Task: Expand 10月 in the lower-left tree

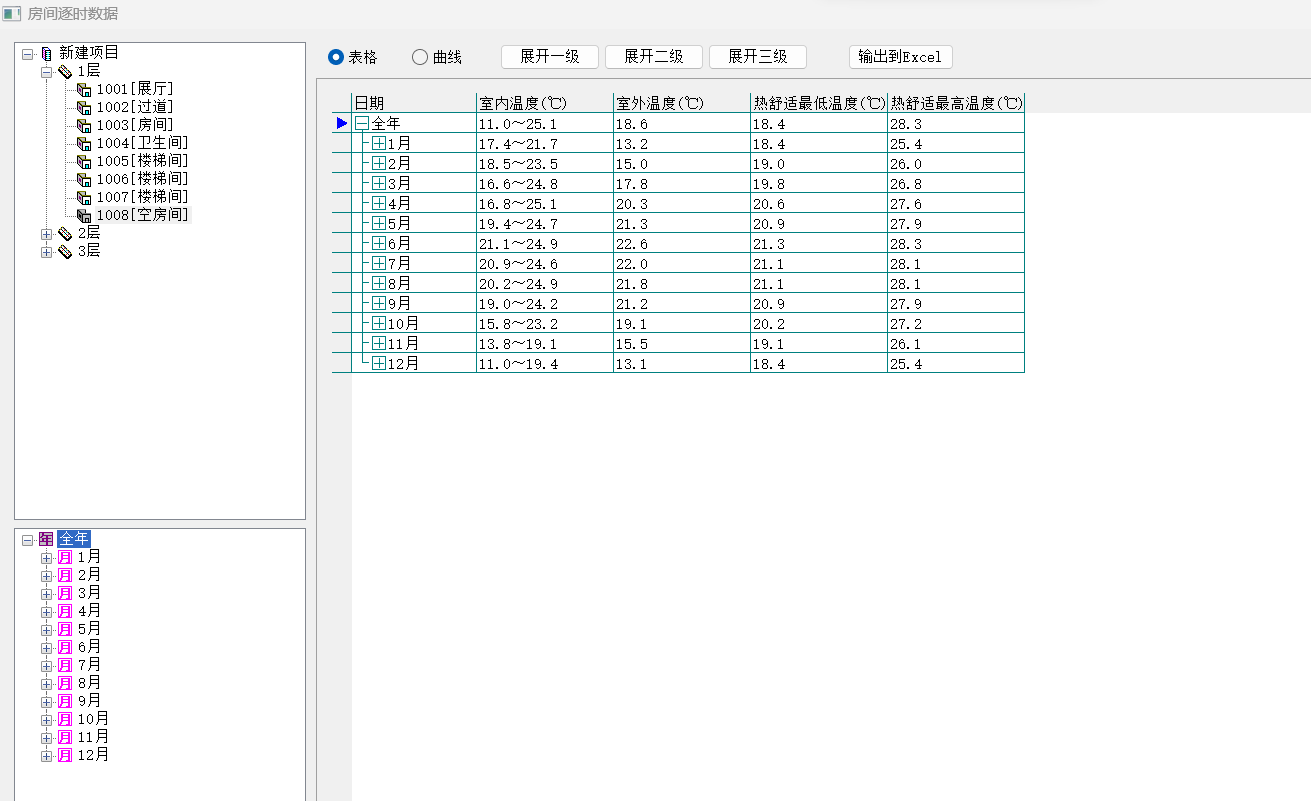Action: (x=46, y=720)
